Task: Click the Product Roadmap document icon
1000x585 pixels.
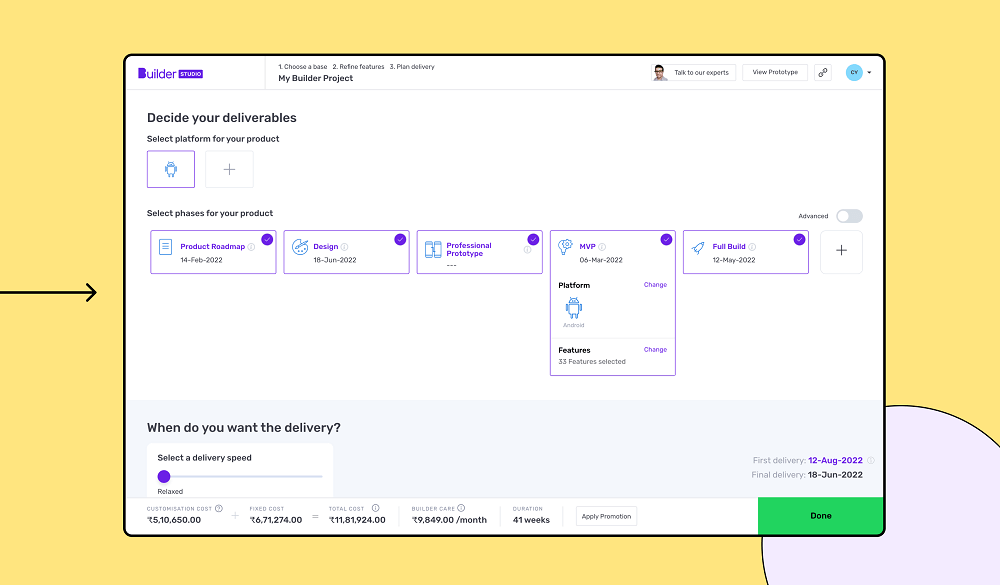Action: (x=165, y=247)
